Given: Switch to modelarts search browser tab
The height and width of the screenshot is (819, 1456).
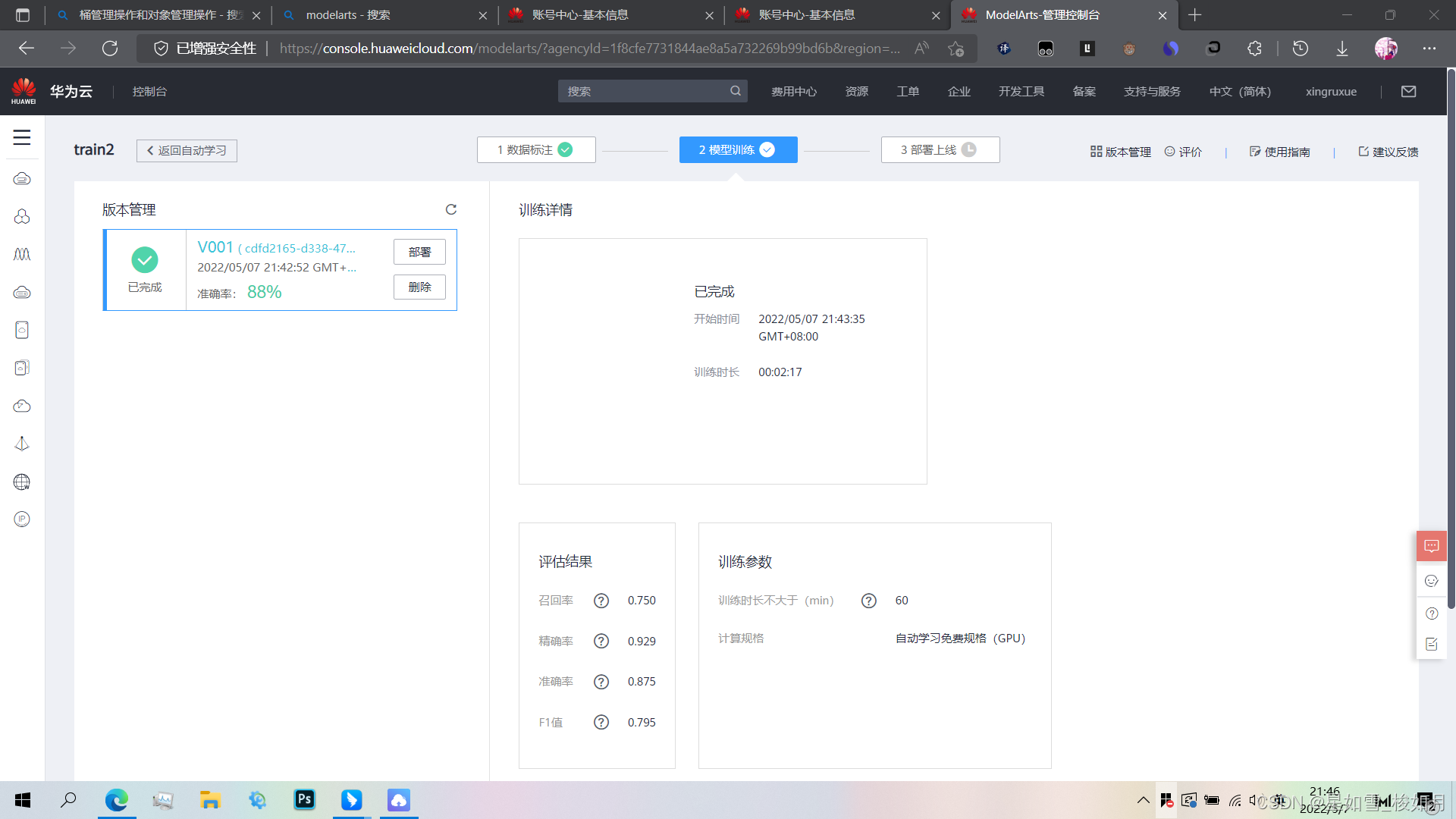Looking at the screenshot, I should point(384,15).
